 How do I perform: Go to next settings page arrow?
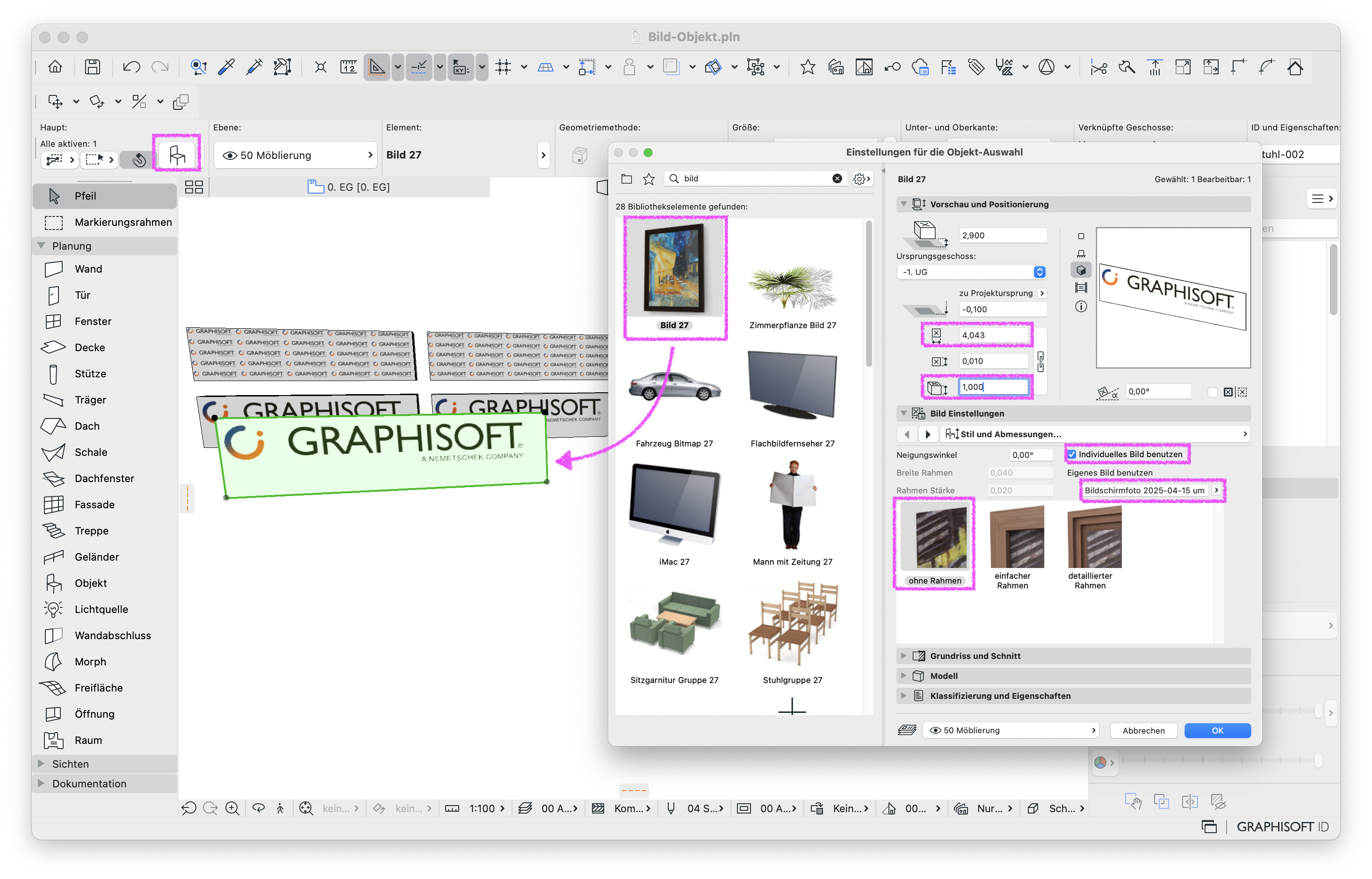(x=928, y=434)
